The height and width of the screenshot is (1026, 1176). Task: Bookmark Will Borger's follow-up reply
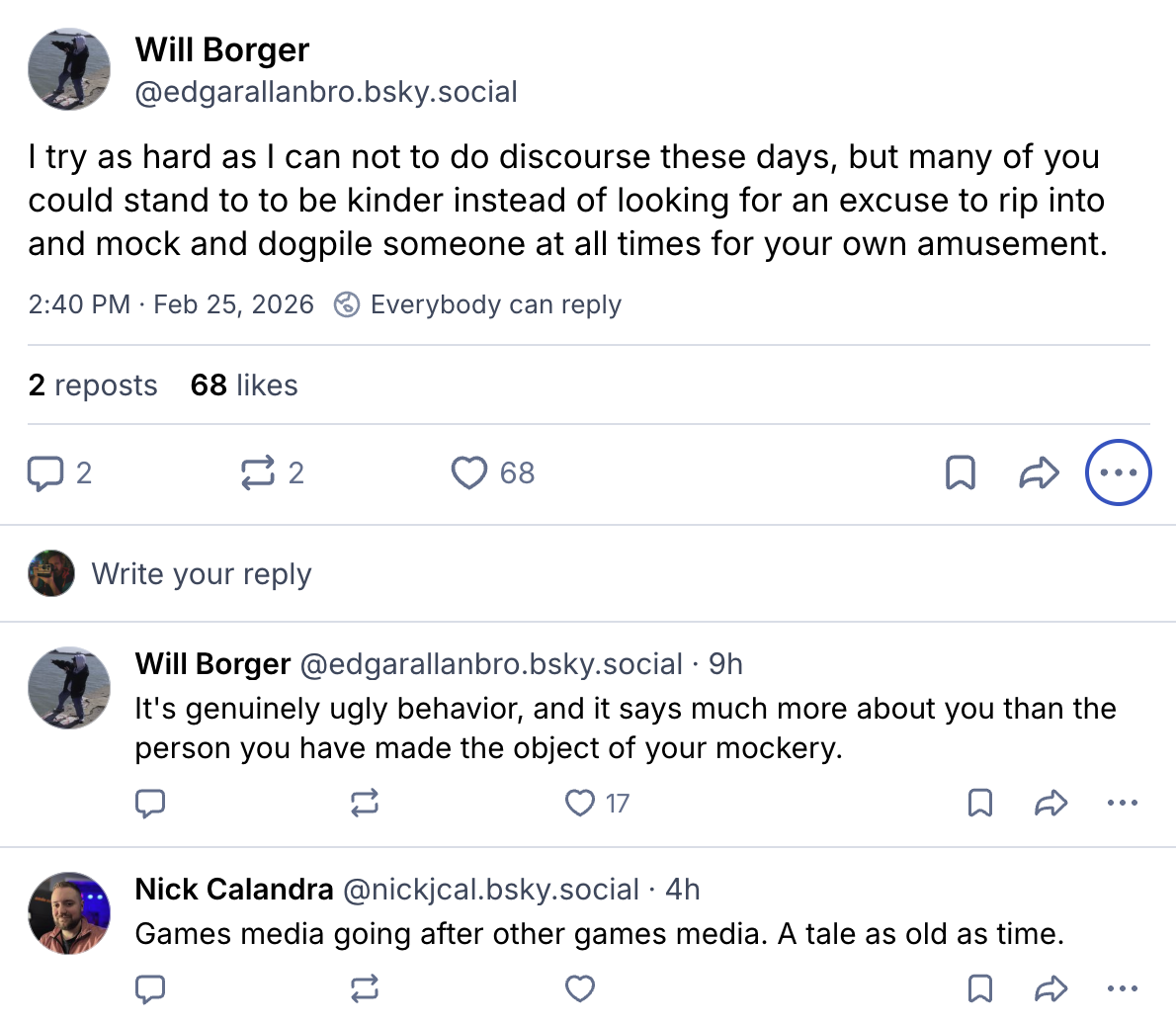[x=979, y=803]
